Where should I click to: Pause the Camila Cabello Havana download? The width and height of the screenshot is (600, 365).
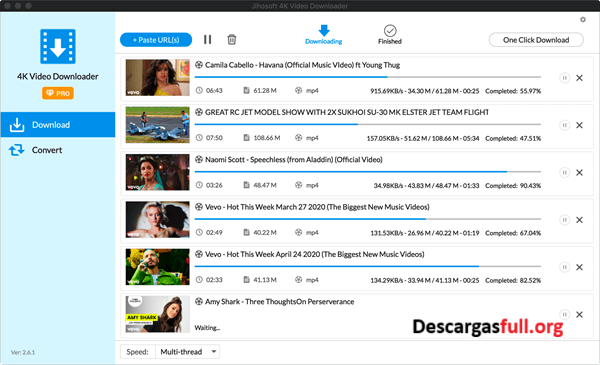(564, 78)
